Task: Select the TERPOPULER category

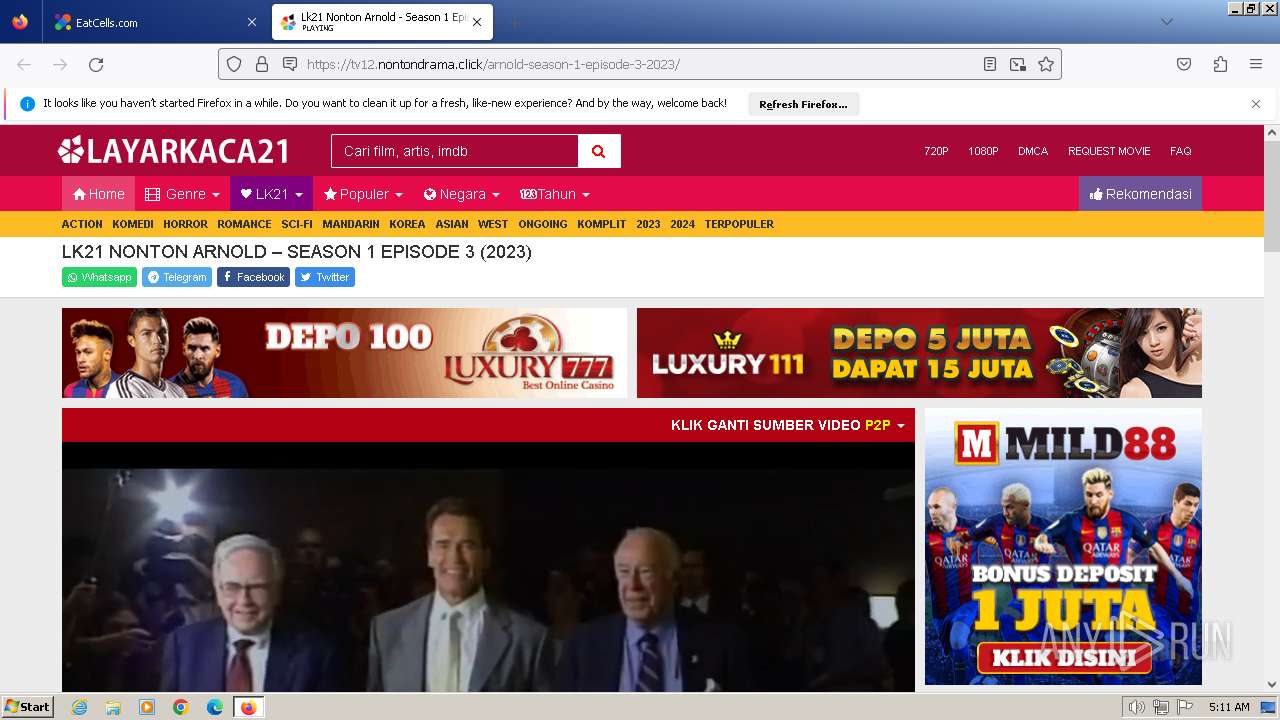Action: coord(739,224)
